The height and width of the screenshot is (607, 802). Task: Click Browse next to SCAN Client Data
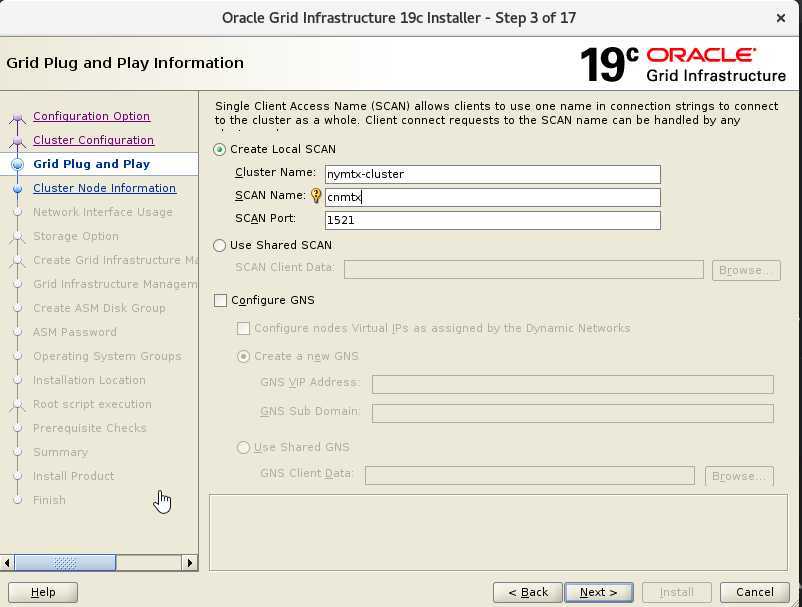click(746, 270)
